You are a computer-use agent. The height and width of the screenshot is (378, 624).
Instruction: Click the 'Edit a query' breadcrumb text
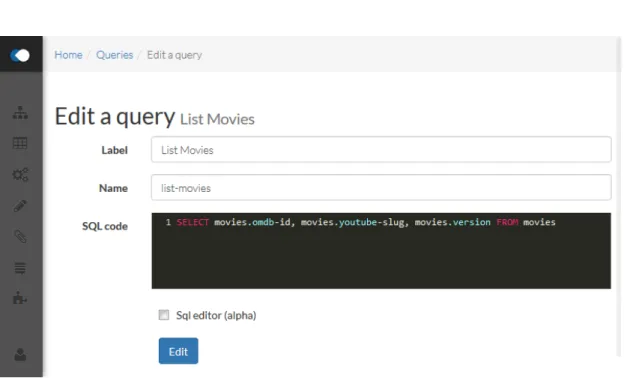pos(174,55)
